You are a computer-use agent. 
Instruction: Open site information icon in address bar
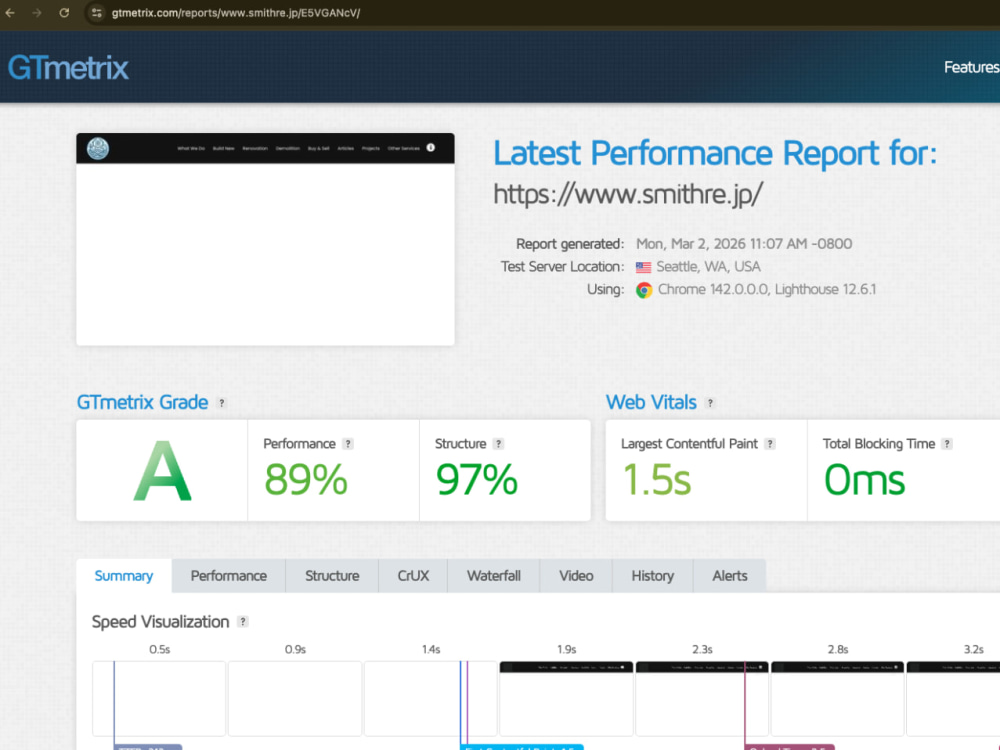(96, 13)
